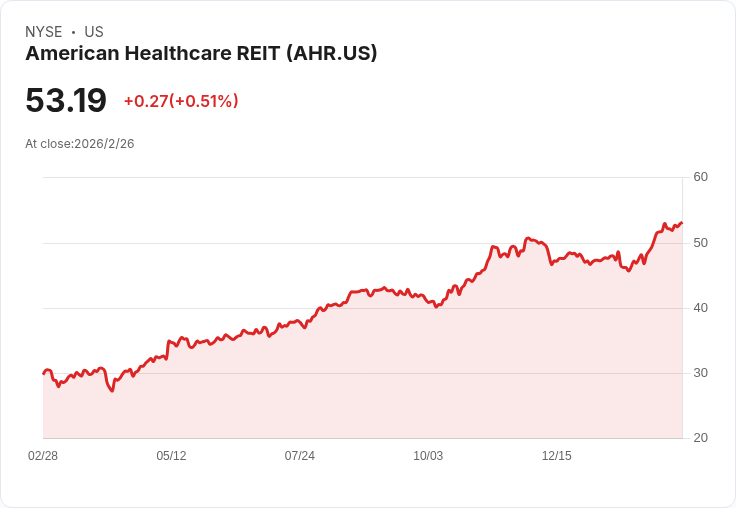
Task: Click the +0.27(+0.51%) price change
Action: pos(181,101)
